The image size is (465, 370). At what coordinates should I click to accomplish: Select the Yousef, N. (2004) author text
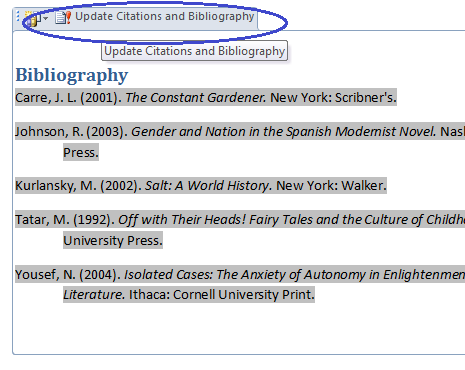68,274
